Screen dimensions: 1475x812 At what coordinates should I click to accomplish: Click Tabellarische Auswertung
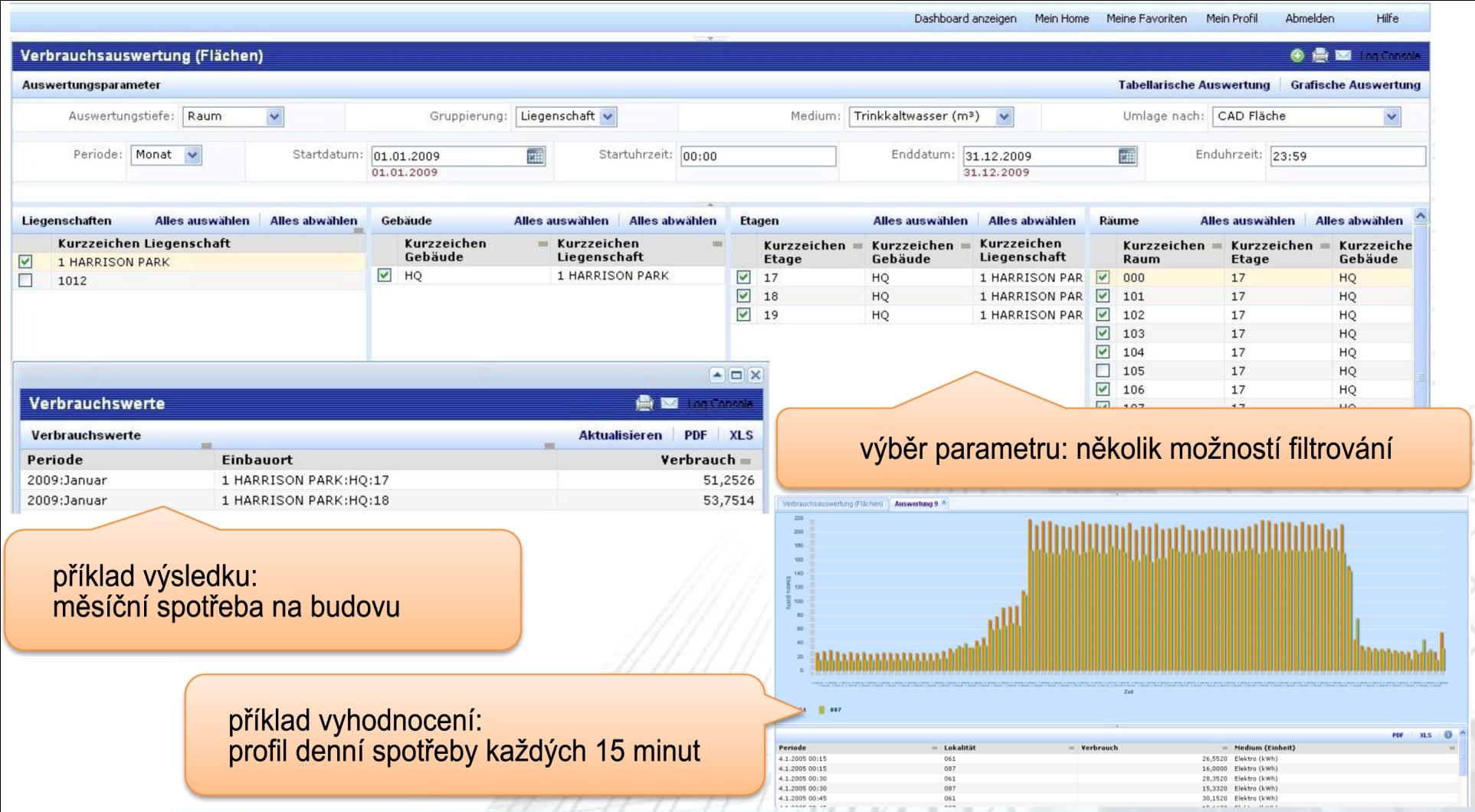[x=1194, y=85]
